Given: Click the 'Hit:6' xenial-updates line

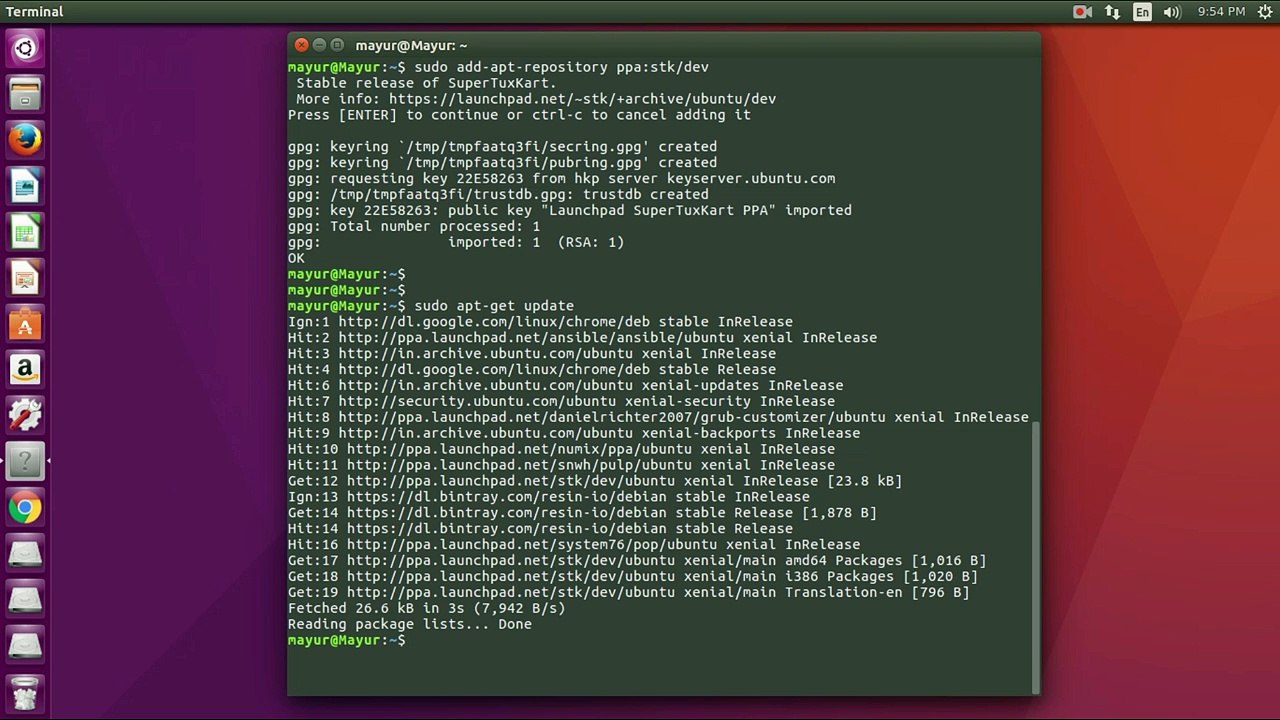Looking at the screenshot, I should (565, 386).
